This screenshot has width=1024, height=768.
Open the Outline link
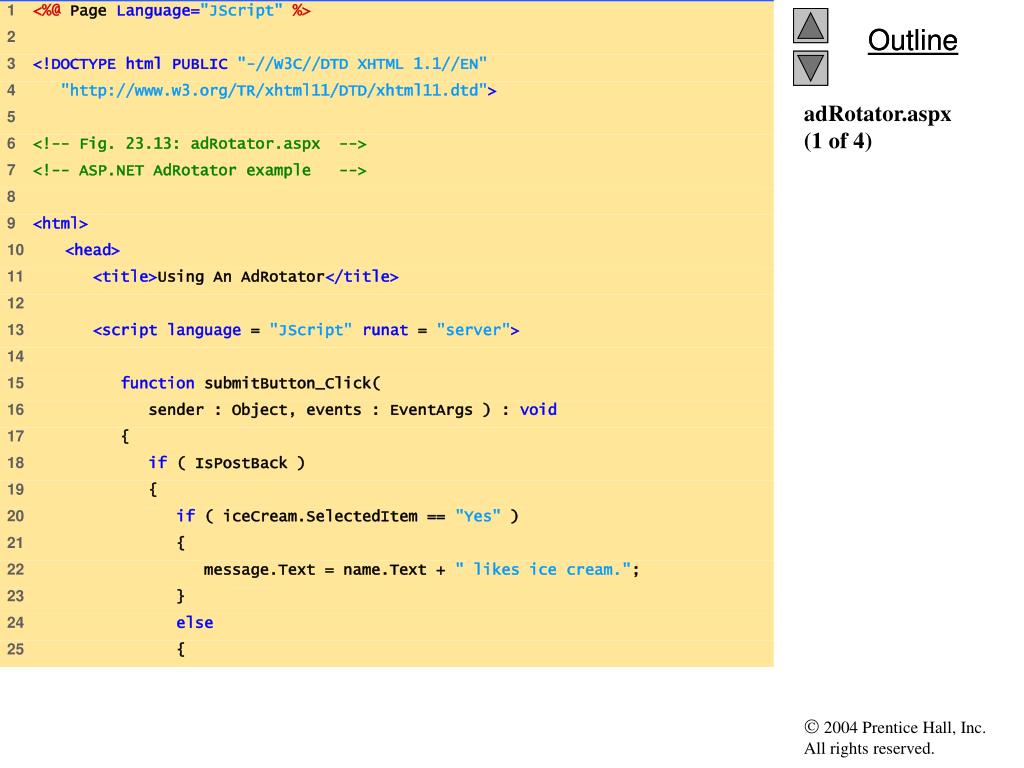click(x=912, y=40)
